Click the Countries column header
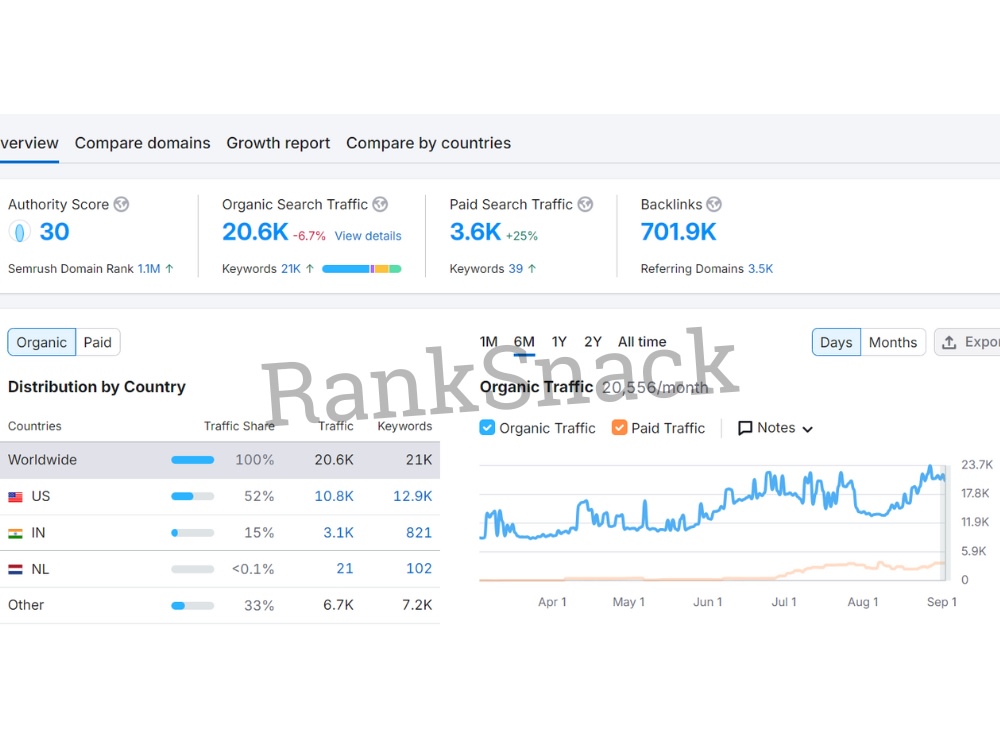The width and height of the screenshot is (1000, 750). [x=34, y=426]
